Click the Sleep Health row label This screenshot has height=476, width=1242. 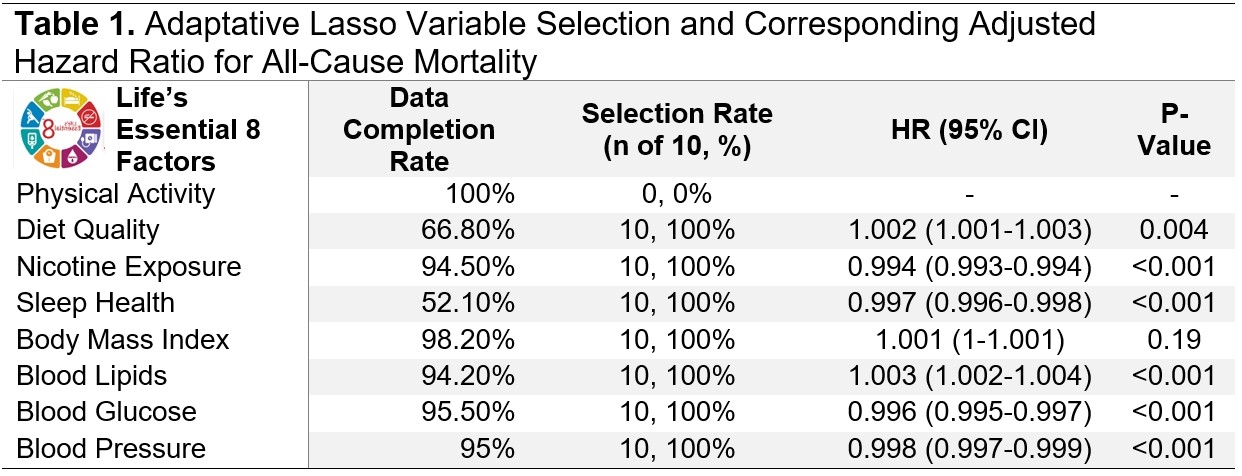(x=95, y=303)
